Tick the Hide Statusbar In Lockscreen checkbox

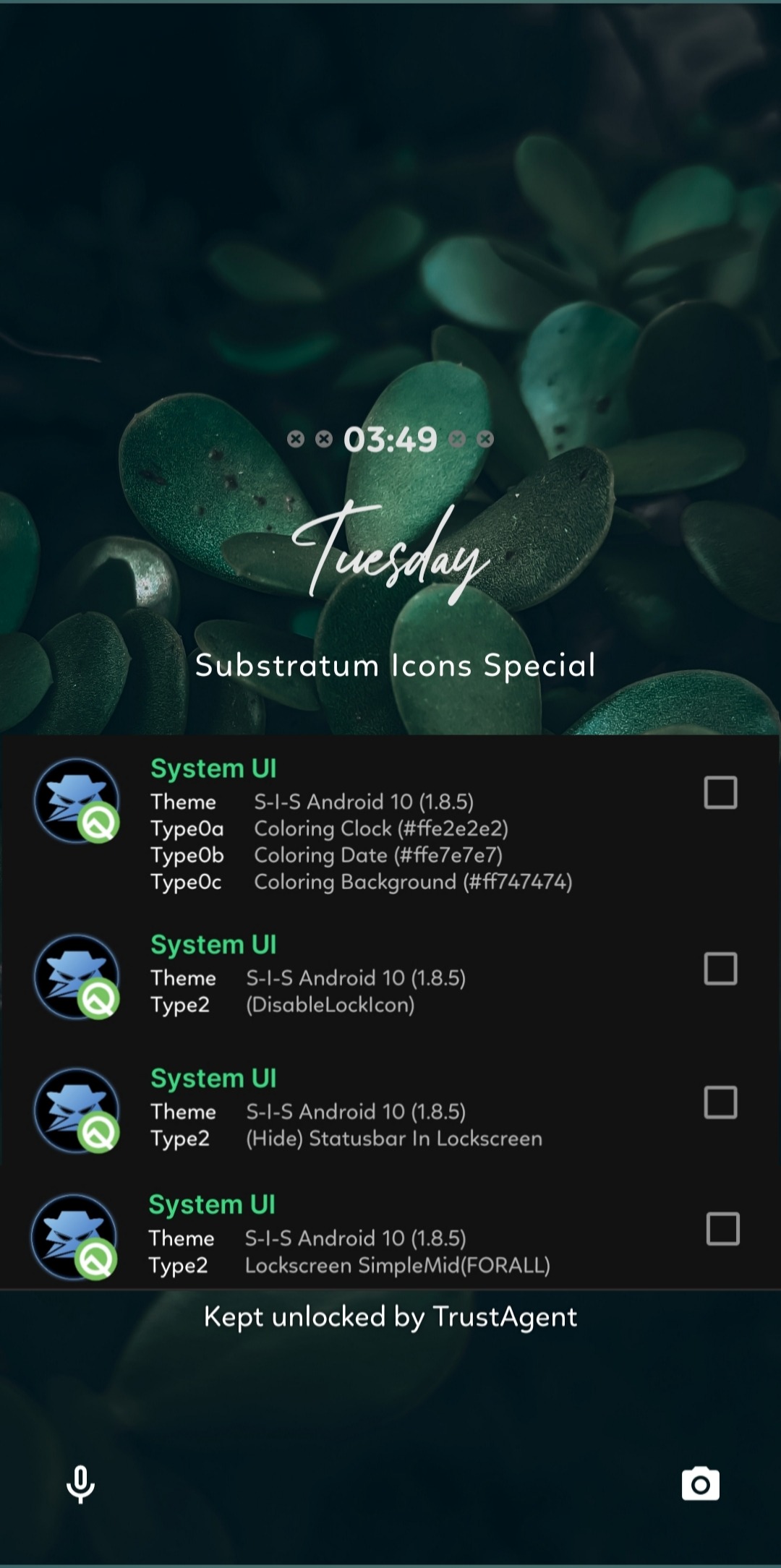point(720,1102)
